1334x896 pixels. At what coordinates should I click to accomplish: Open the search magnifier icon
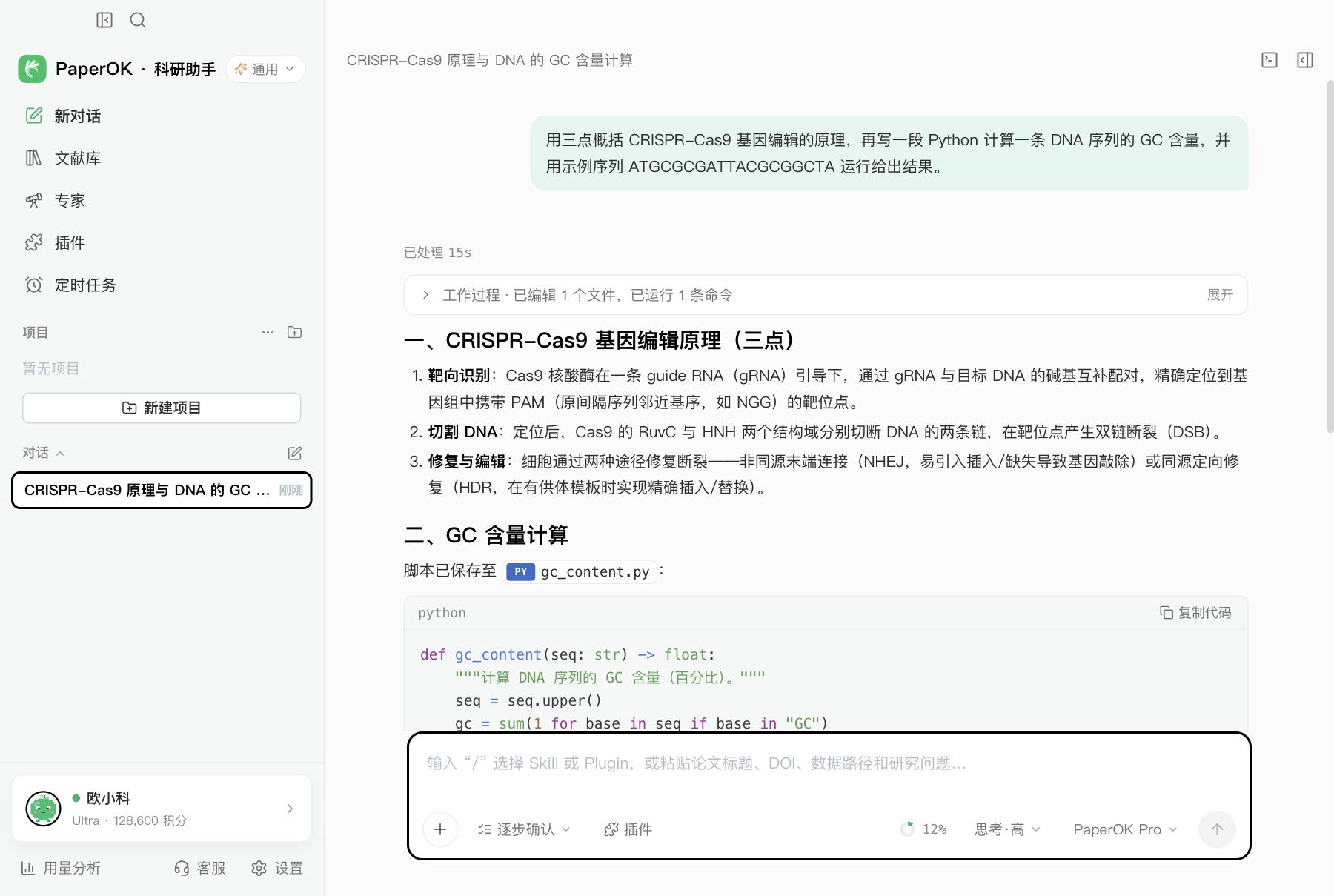click(138, 20)
